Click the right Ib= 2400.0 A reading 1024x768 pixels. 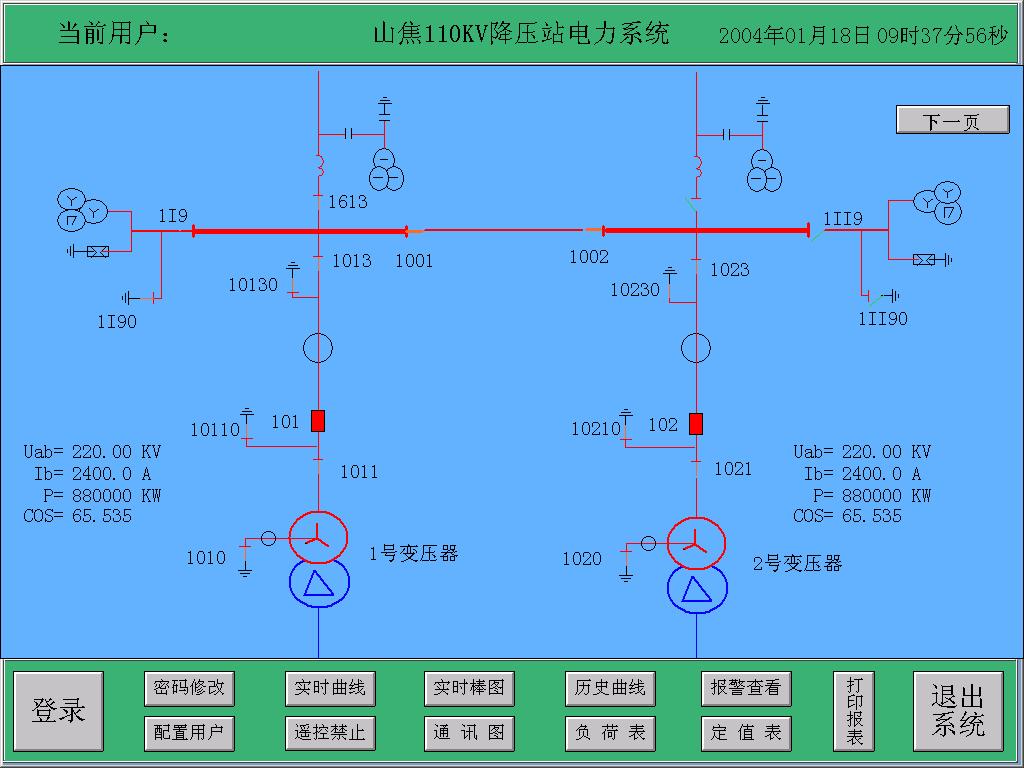862,473
